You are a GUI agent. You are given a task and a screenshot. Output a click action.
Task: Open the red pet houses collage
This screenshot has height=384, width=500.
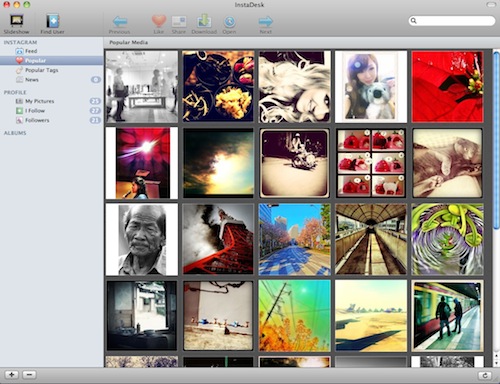tap(371, 163)
